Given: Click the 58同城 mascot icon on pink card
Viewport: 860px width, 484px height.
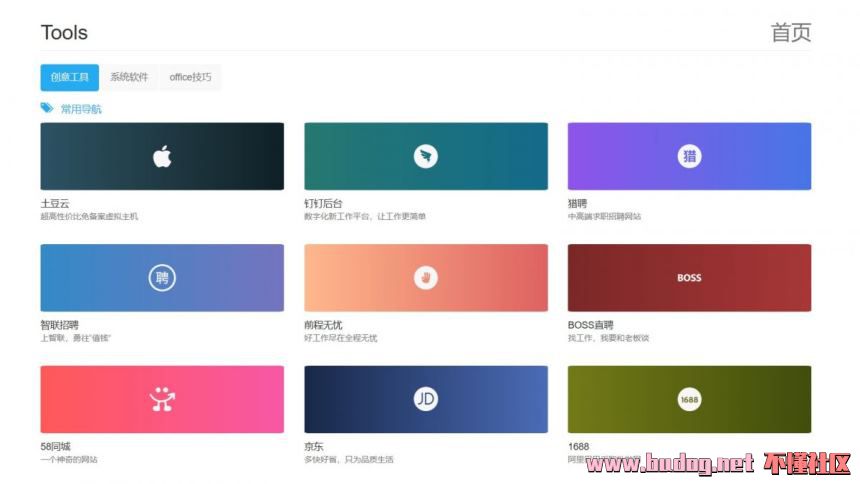Looking at the screenshot, I should [x=162, y=399].
